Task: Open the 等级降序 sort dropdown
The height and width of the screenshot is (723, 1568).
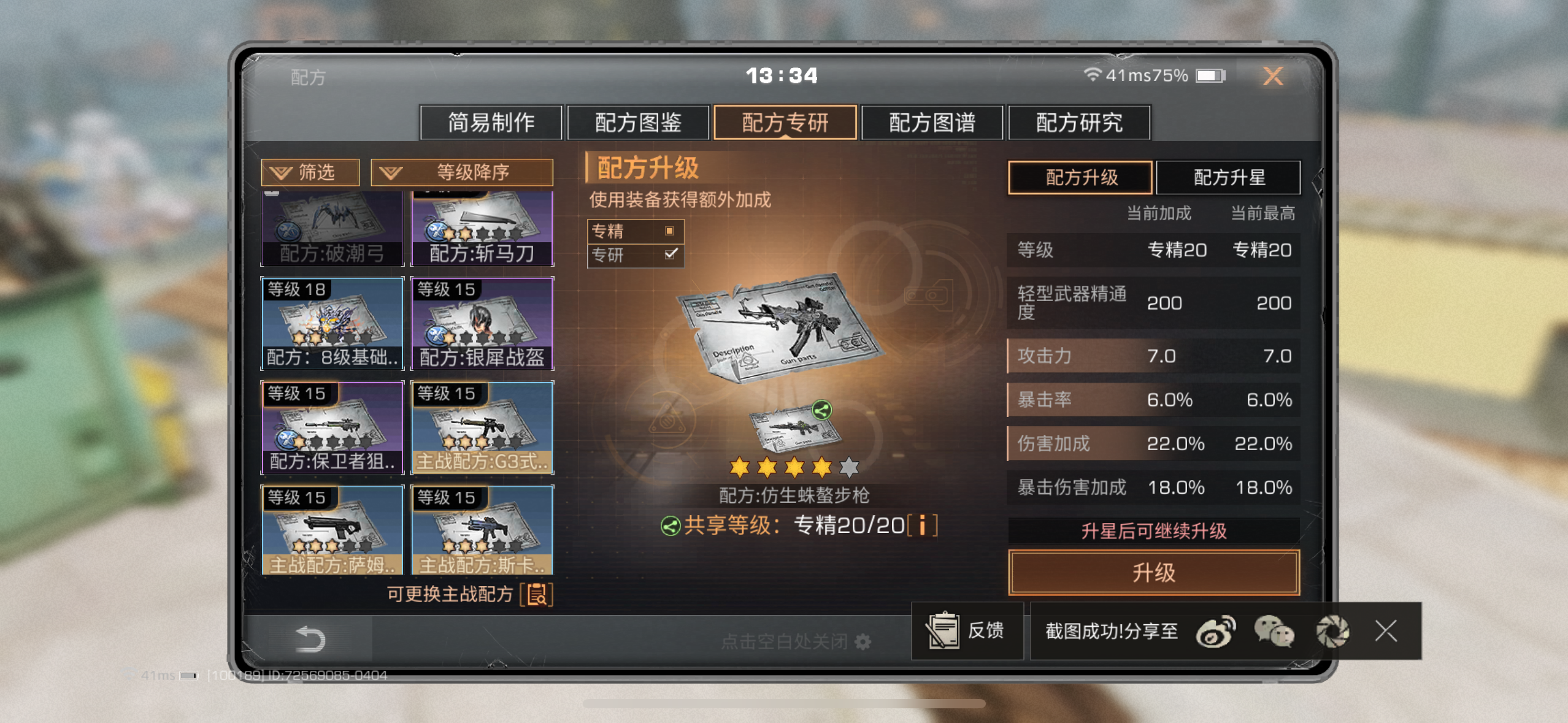Action: tap(462, 172)
